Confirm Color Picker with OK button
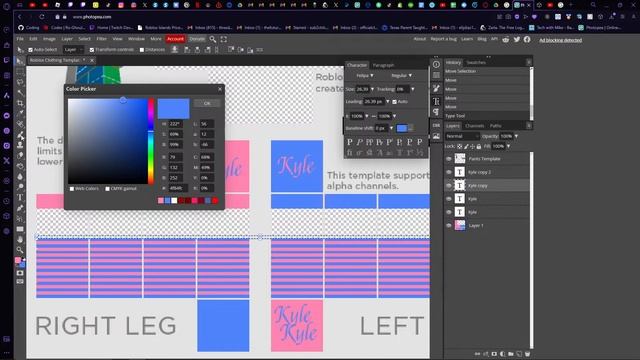 pos(207,103)
